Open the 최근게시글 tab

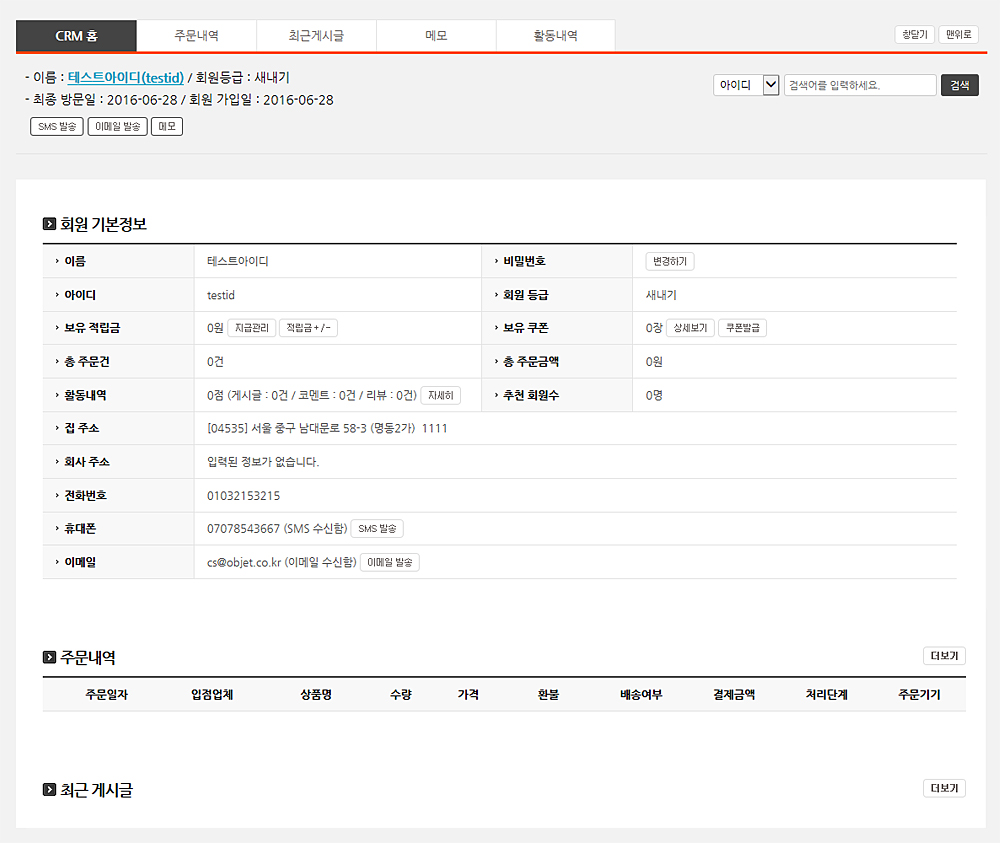coord(316,35)
